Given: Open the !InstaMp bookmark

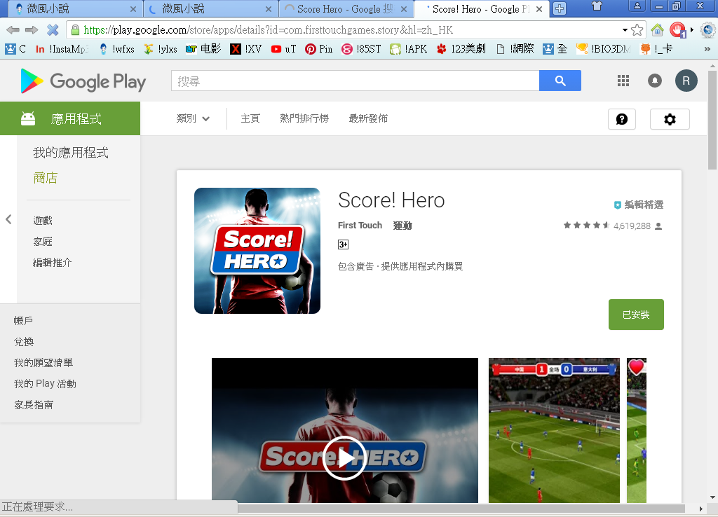Looking at the screenshot, I should (x=61, y=49).
